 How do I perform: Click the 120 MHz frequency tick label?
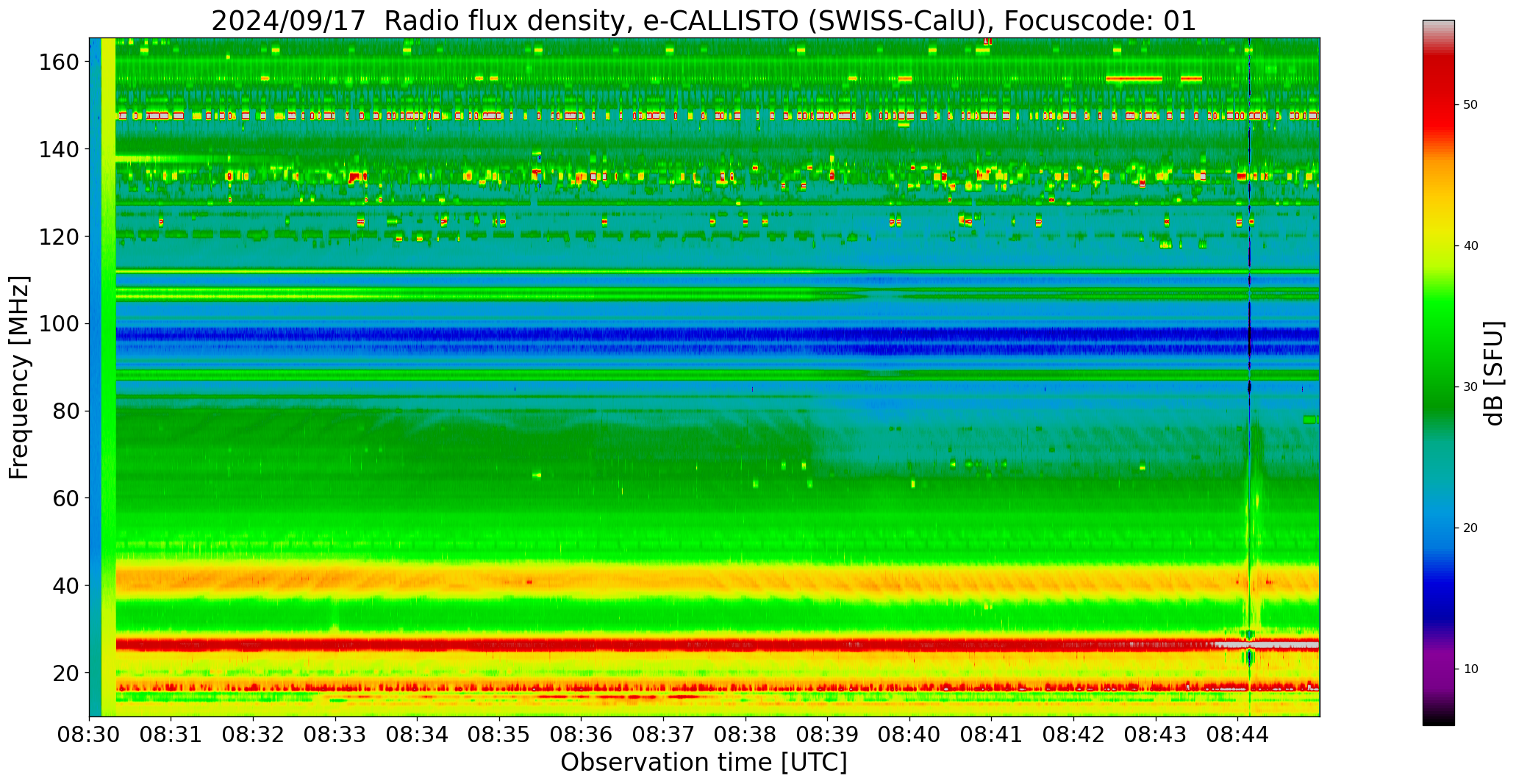coord(59,237)
